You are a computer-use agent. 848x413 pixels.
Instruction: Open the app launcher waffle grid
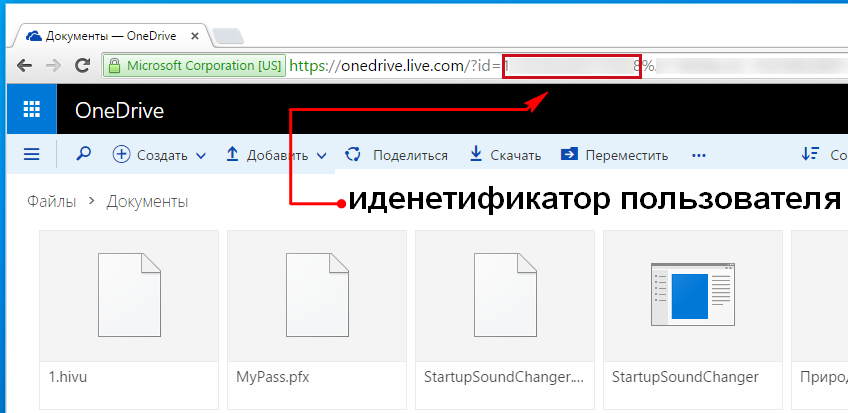[x=31, y=109]
